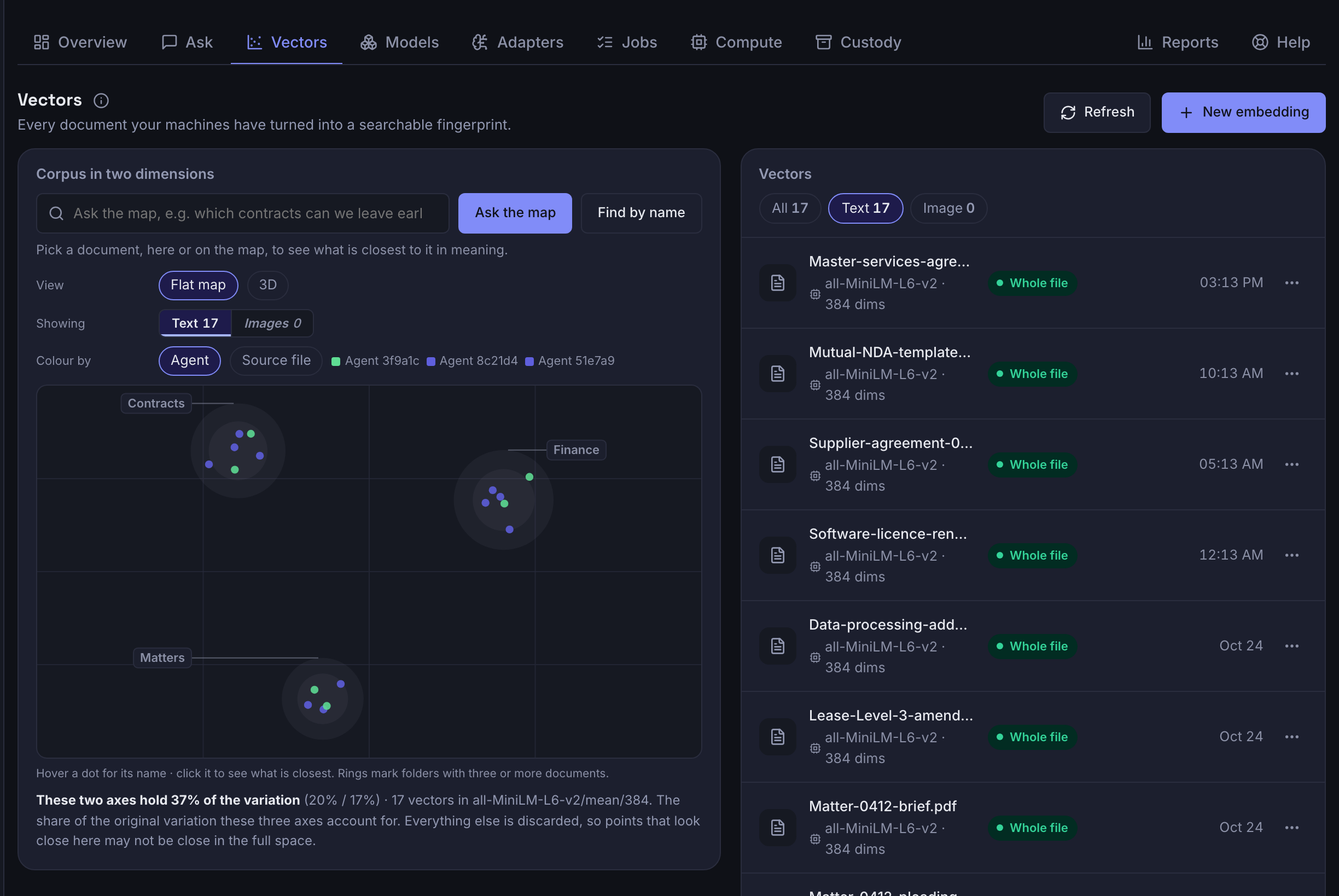Click the document icon for Lease-Level-3-amend... row
Image resolution: width=1339 pixels, height=896 pixels.
[777, 737]
